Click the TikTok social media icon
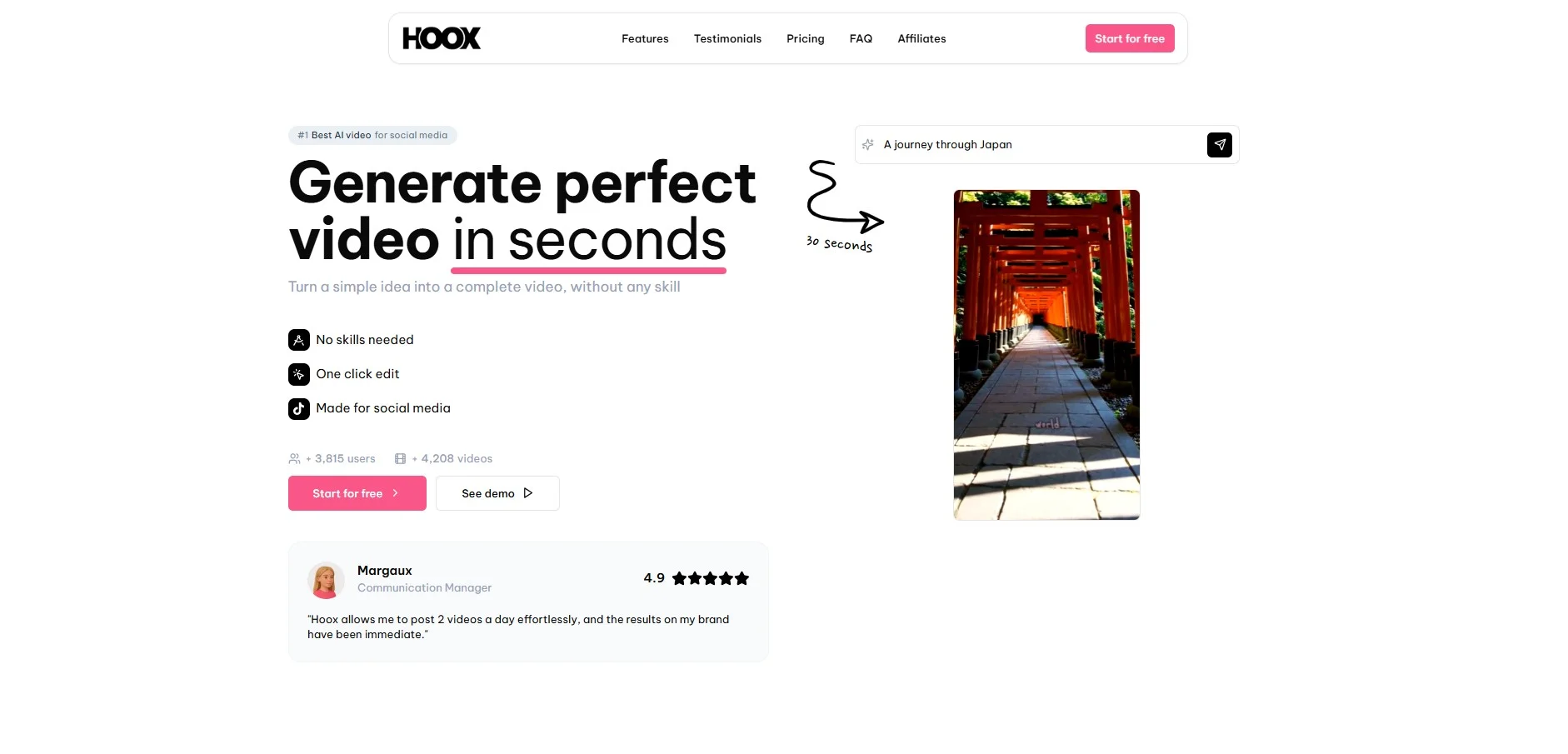 [299, 408]
